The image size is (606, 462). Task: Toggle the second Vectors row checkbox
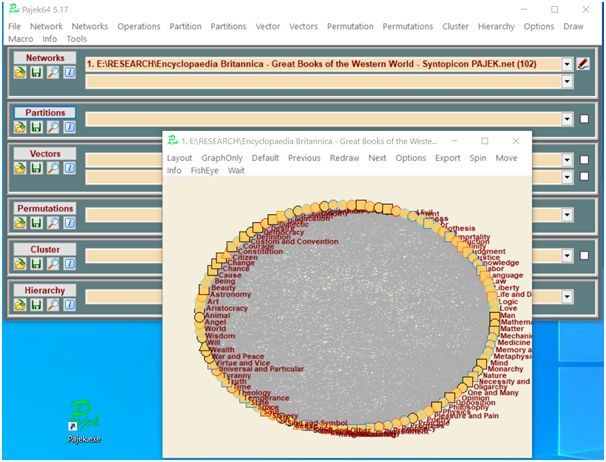coord(584,176)
